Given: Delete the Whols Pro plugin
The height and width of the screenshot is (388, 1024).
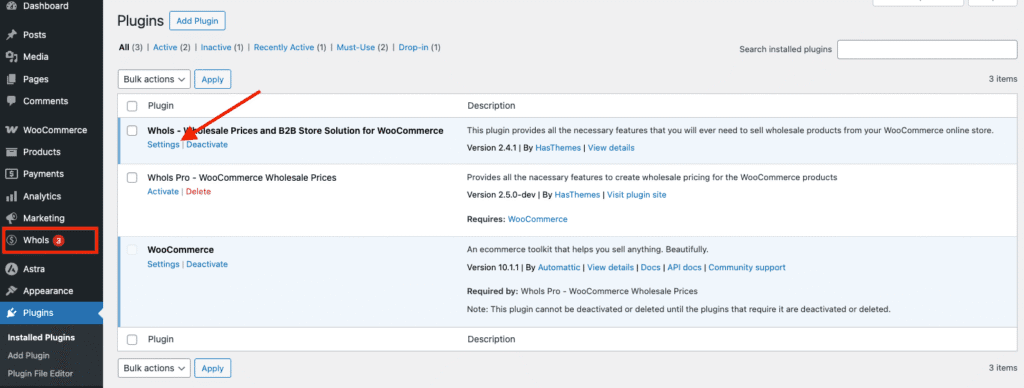Looking at the screenshot, I should coord(199,191).
